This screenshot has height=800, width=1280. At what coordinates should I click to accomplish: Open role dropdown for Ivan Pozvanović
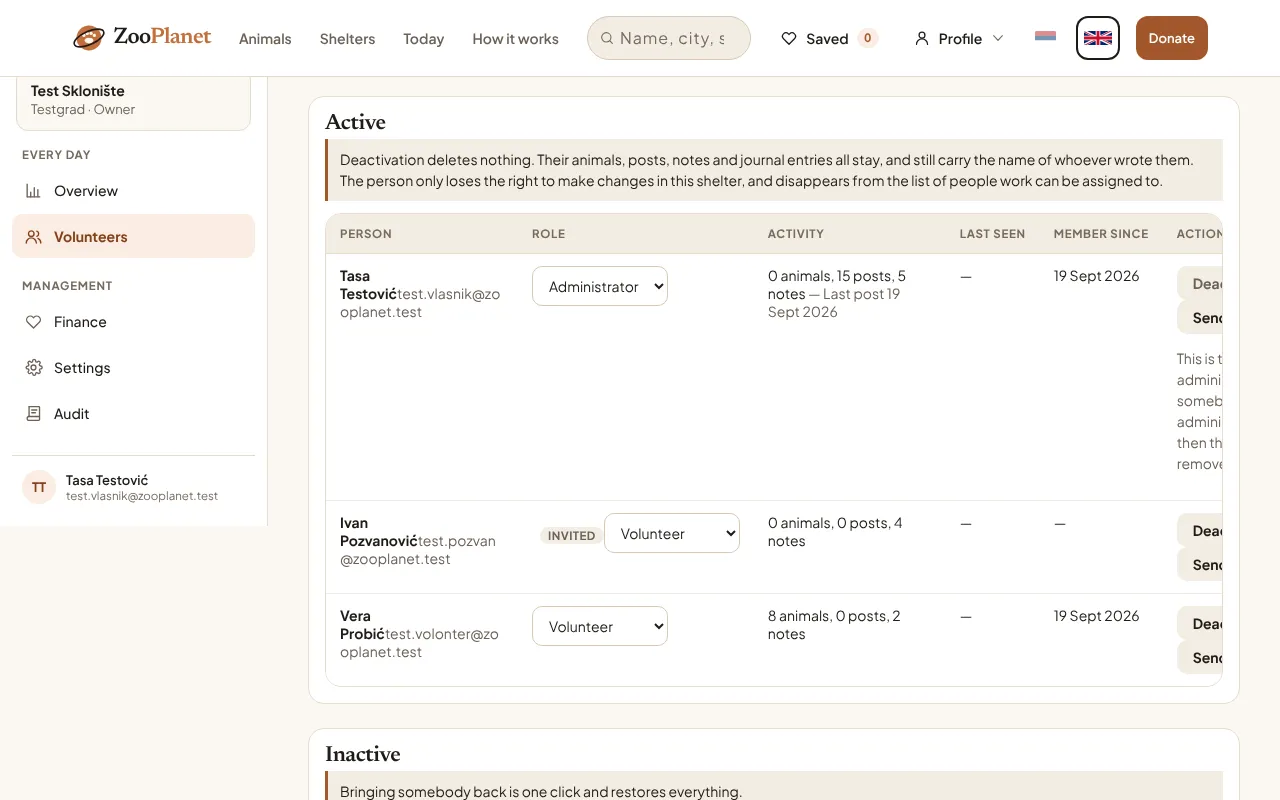click(672, 533)
